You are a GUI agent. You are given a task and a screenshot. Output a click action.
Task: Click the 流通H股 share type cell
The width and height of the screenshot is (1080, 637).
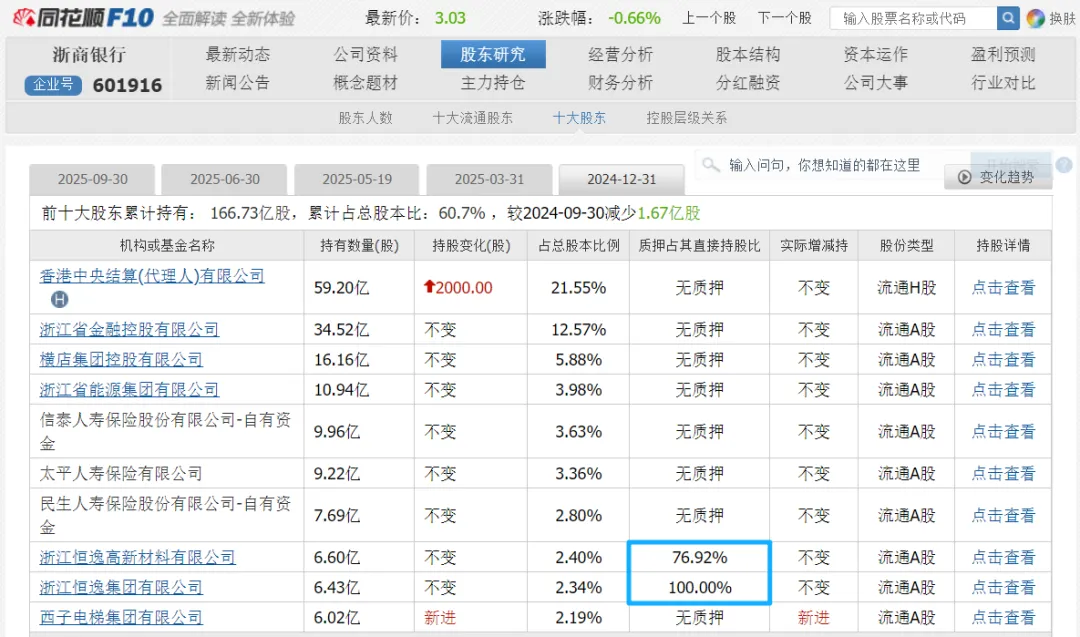click(906, 288)
